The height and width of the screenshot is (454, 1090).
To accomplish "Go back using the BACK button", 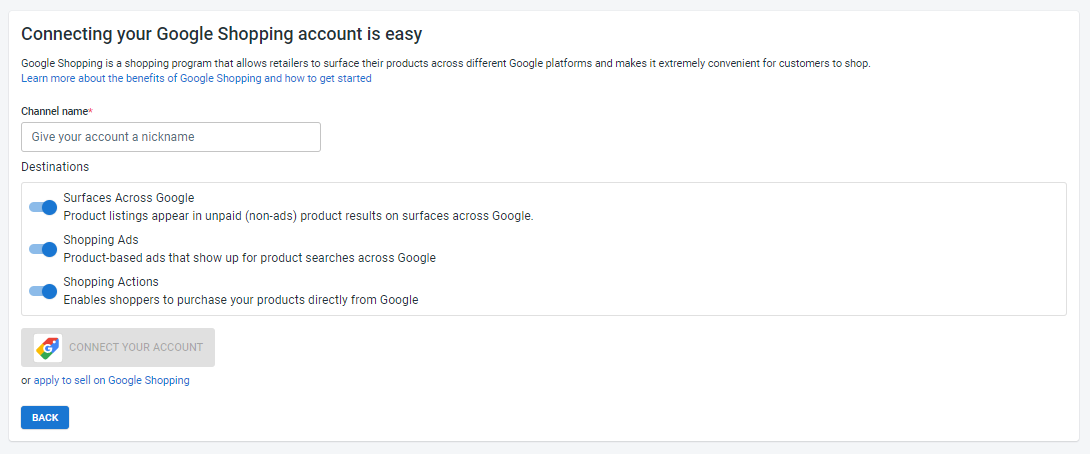I will pyautogui.click(x=45, y=418).
